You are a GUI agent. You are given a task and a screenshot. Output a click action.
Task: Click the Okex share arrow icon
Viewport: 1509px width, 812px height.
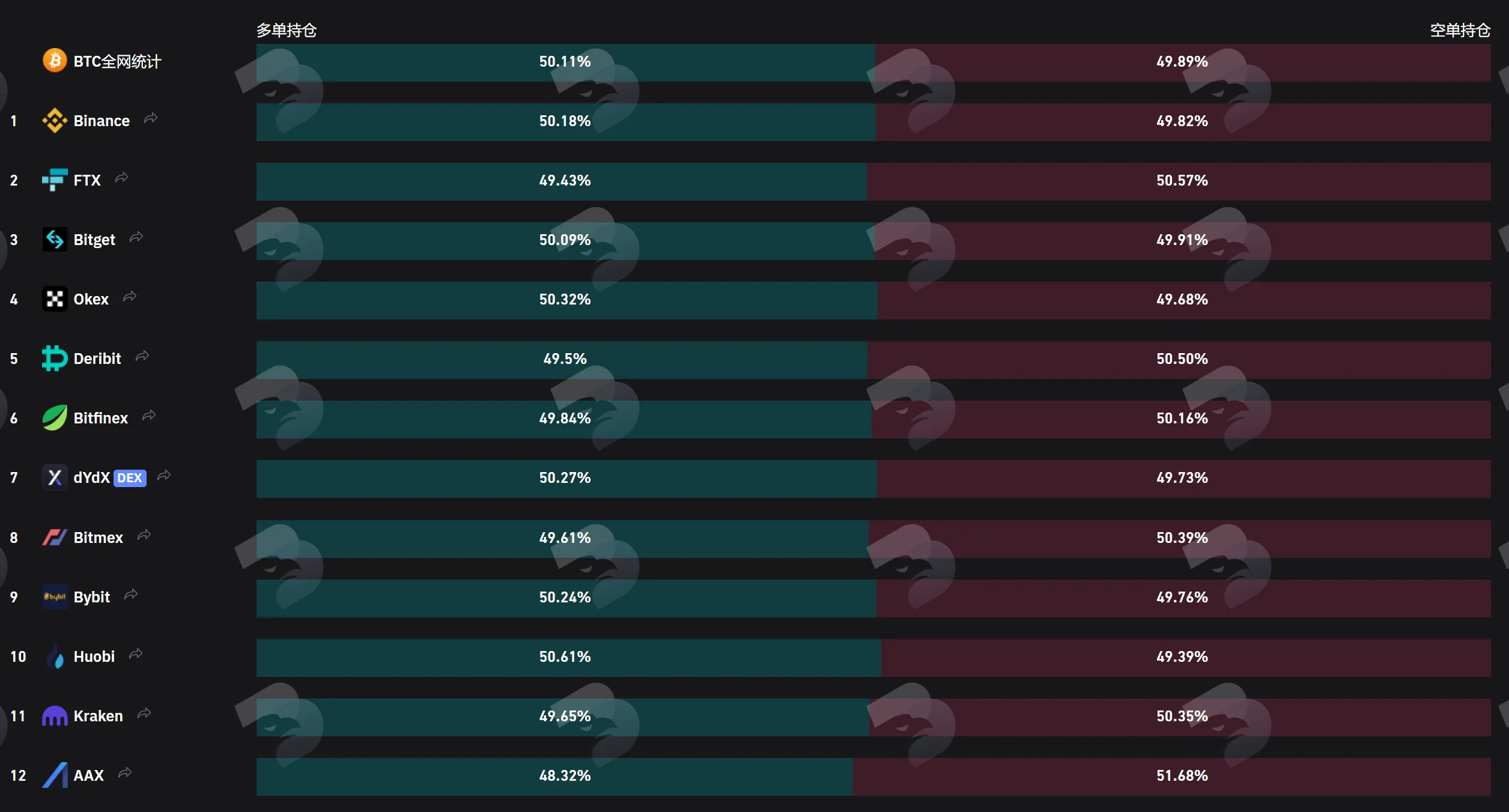(x=130, y=297)
